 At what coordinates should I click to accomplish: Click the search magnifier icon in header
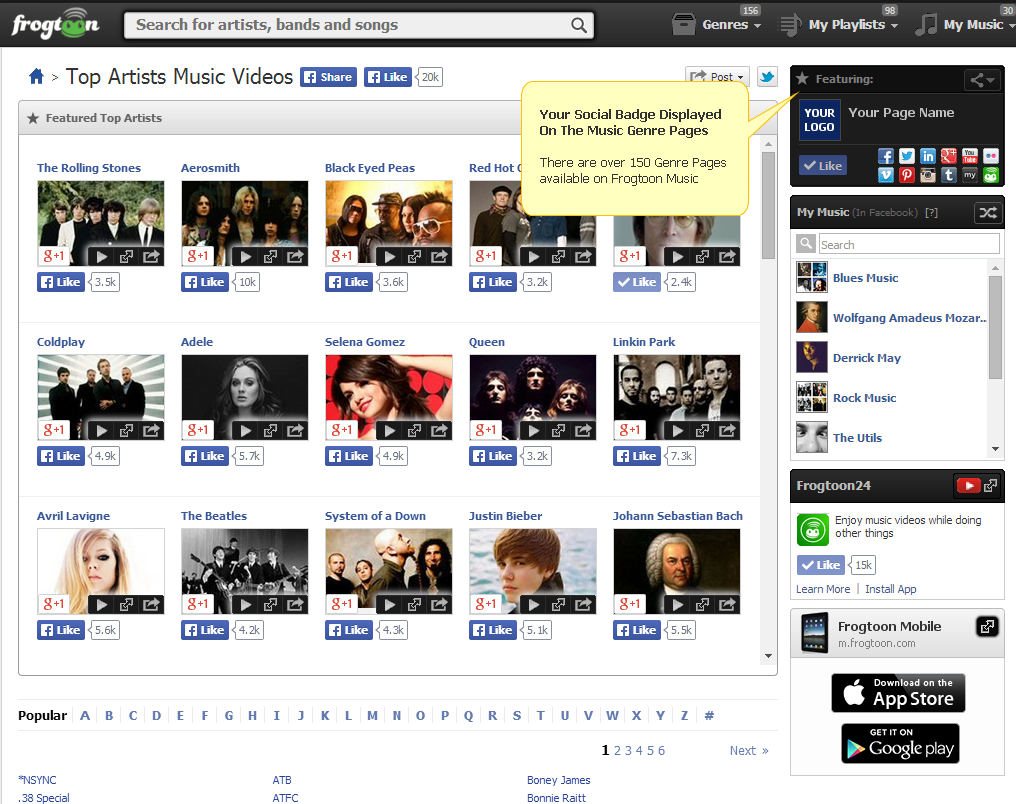579,25
